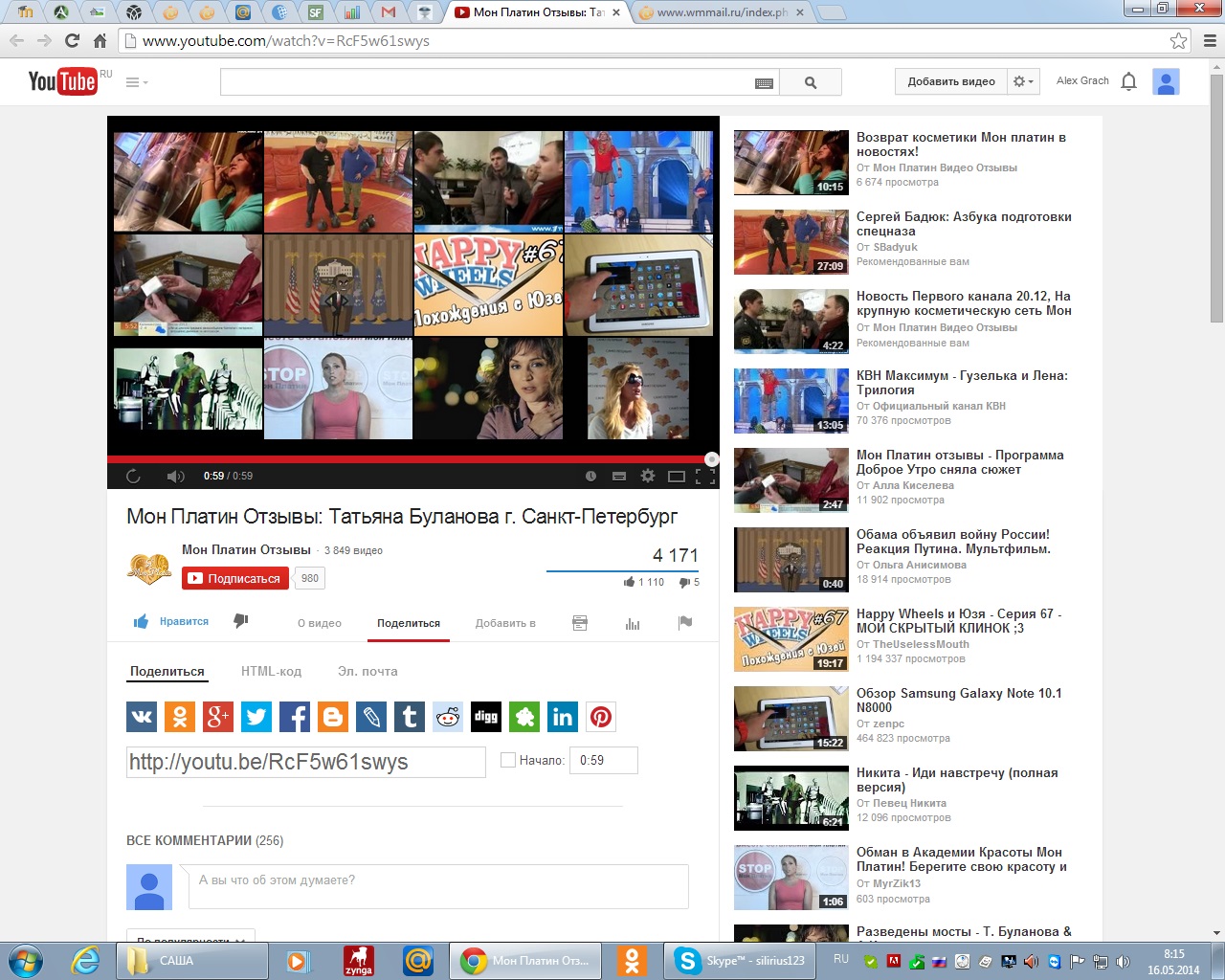Click the Добавить видео button
Image resolution: width=1225 pixels, height=980 pixels.
[951, 81]
